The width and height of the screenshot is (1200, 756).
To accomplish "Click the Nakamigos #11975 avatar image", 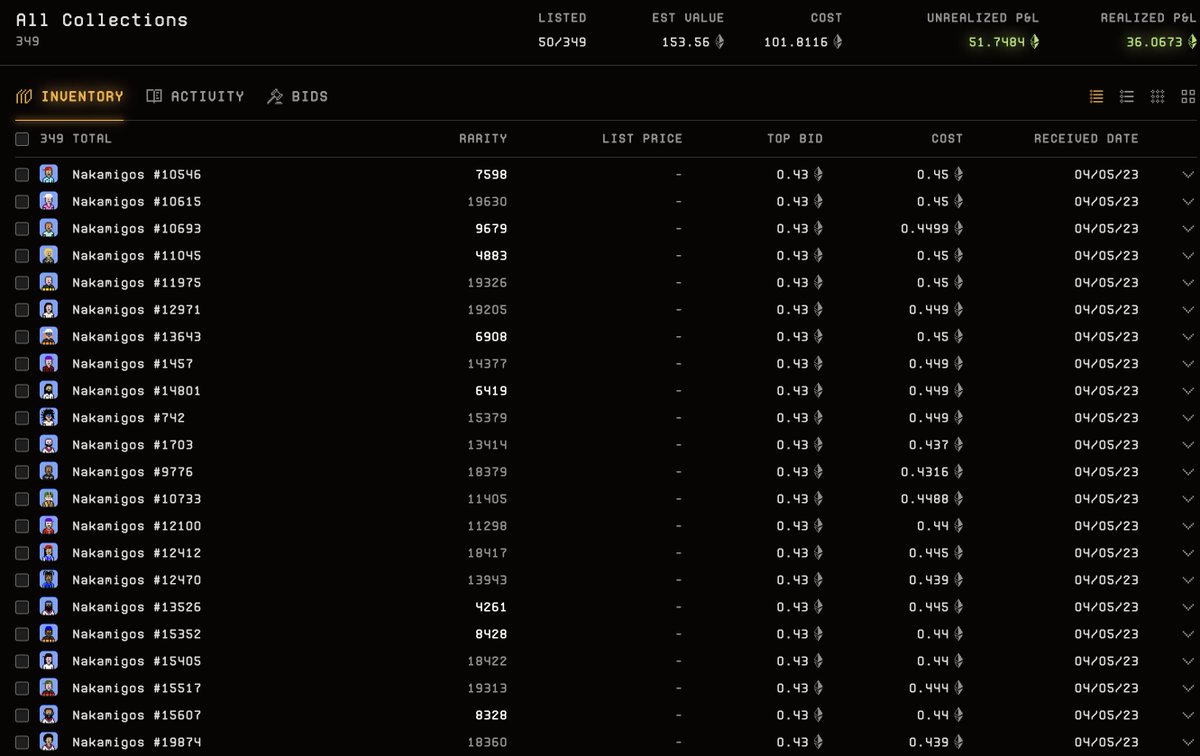I will (48, 282).
